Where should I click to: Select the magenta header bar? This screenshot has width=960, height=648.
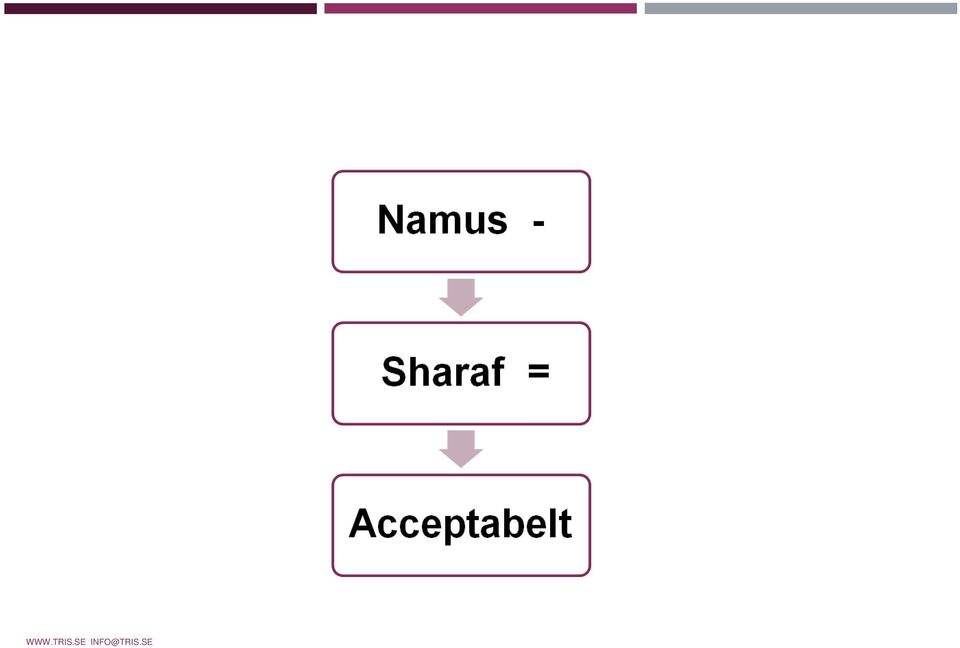point(481,9)
